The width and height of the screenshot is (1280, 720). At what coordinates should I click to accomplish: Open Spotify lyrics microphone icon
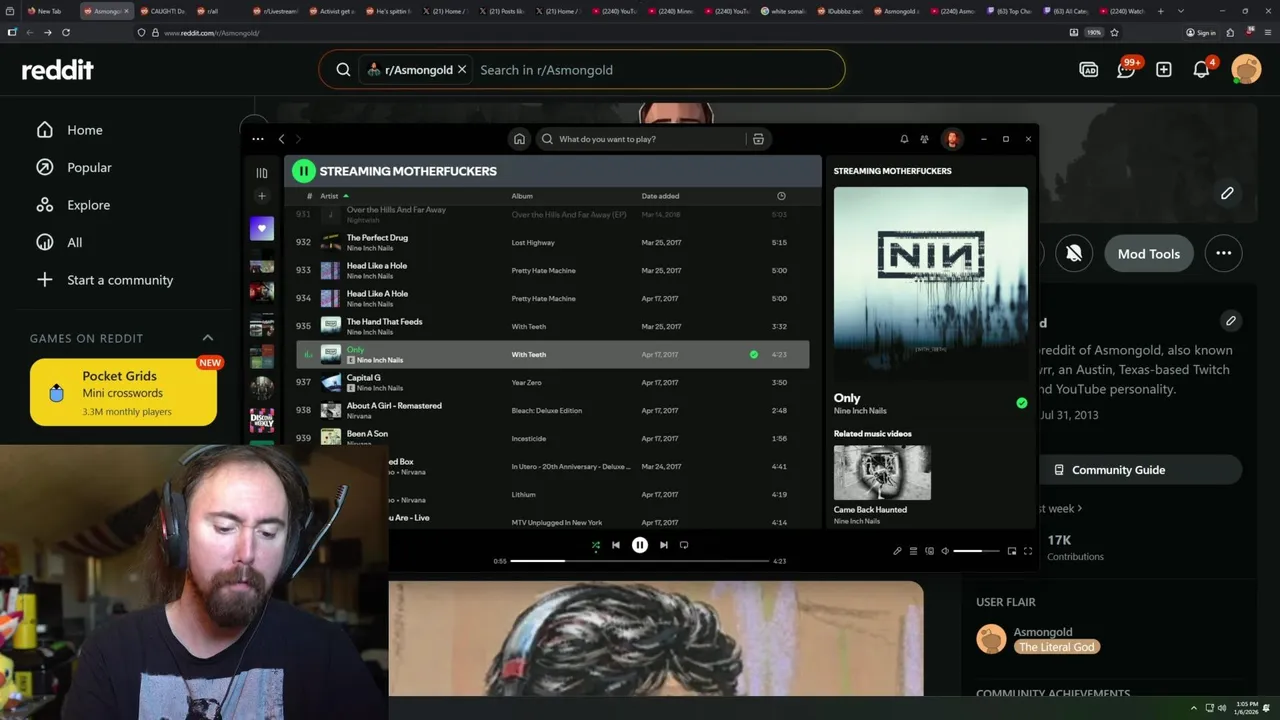pyautogui.click(x=897, y=551)
